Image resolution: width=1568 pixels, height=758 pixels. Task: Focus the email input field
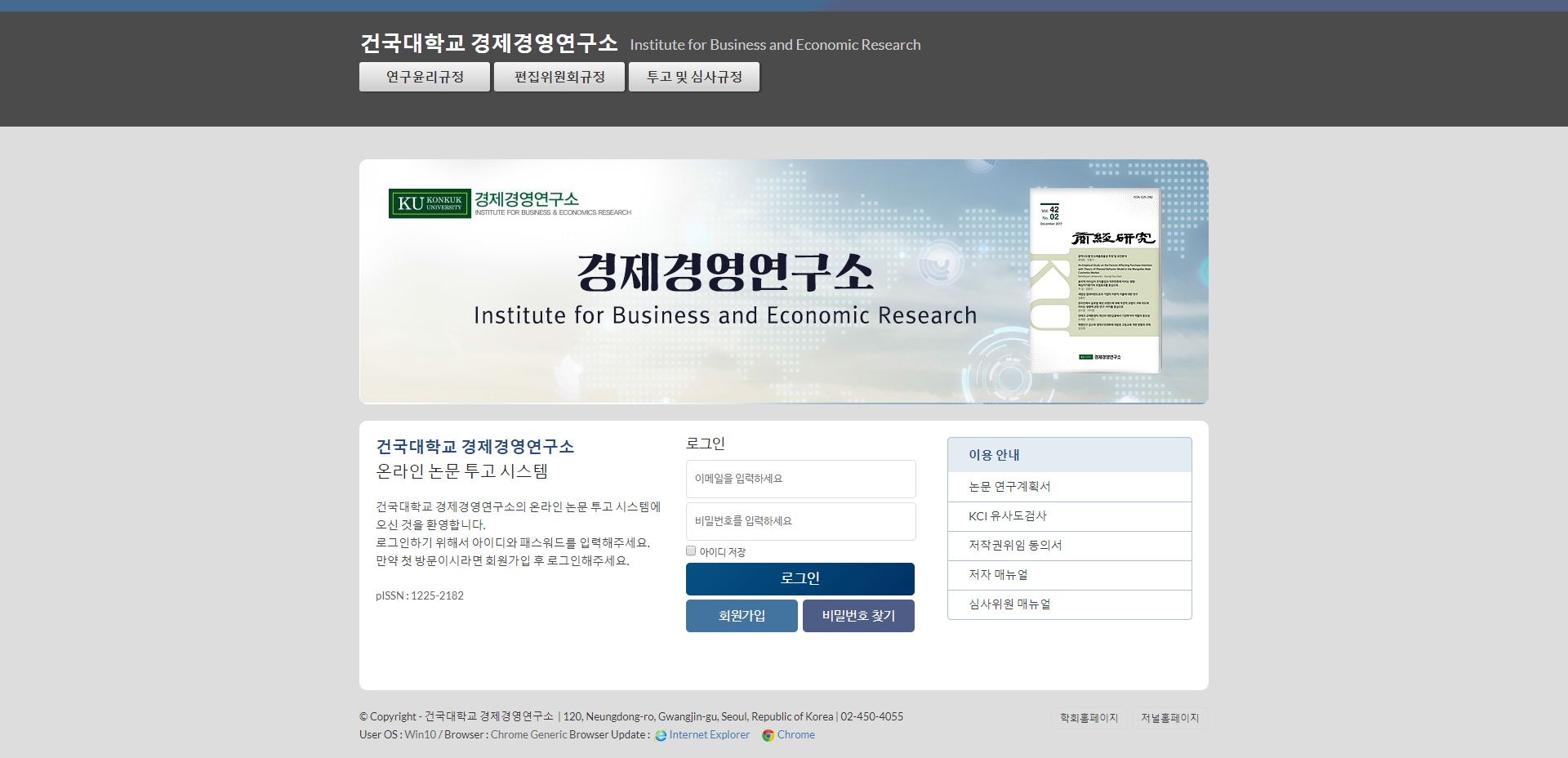[x=801, y=479]
